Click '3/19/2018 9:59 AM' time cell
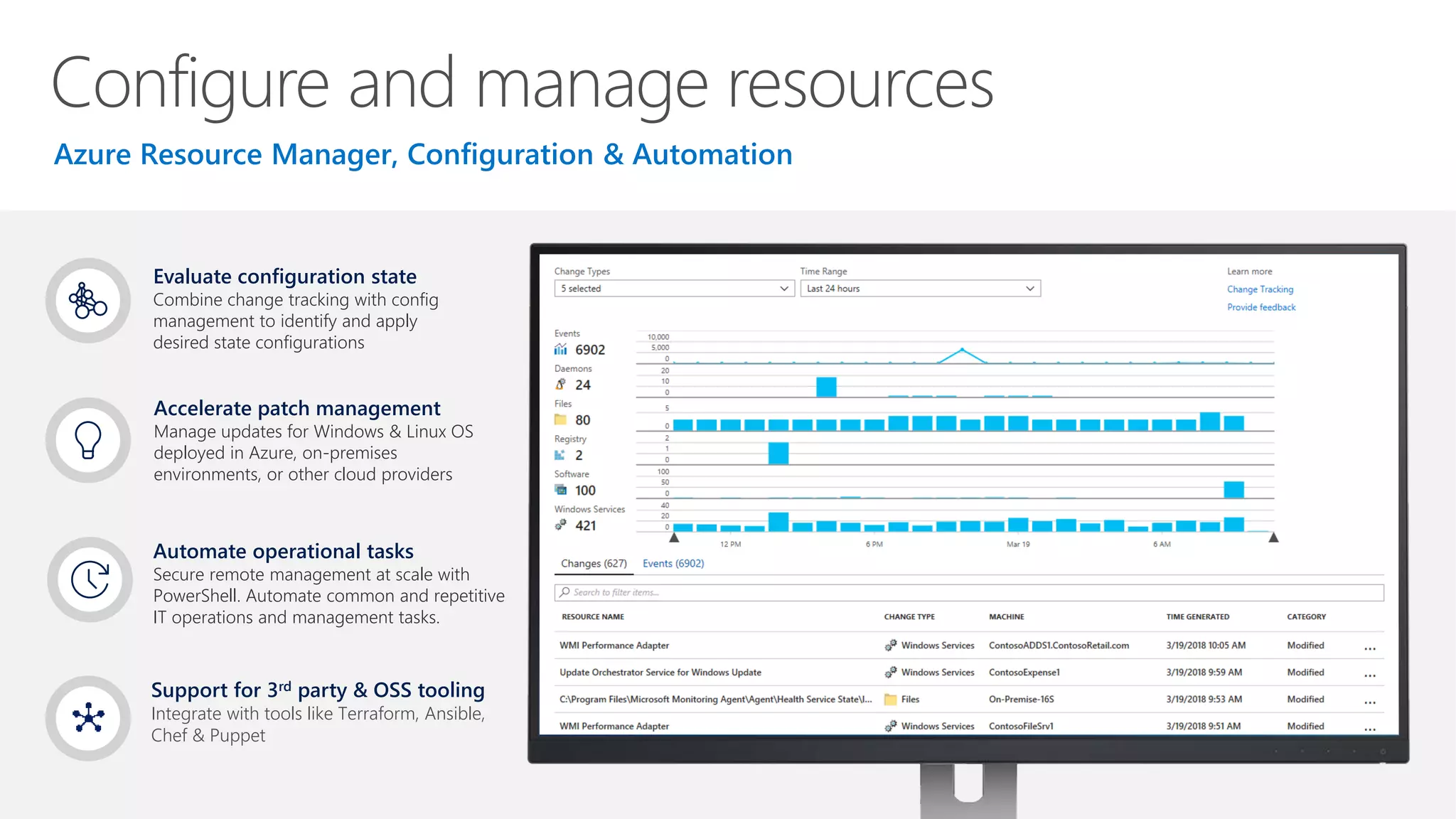Screen dimensions: 1456x819 (x=1204, y=673)
